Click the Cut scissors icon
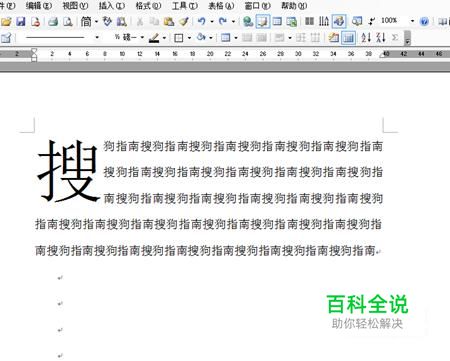The image size is (450, 361). point(140,22)
